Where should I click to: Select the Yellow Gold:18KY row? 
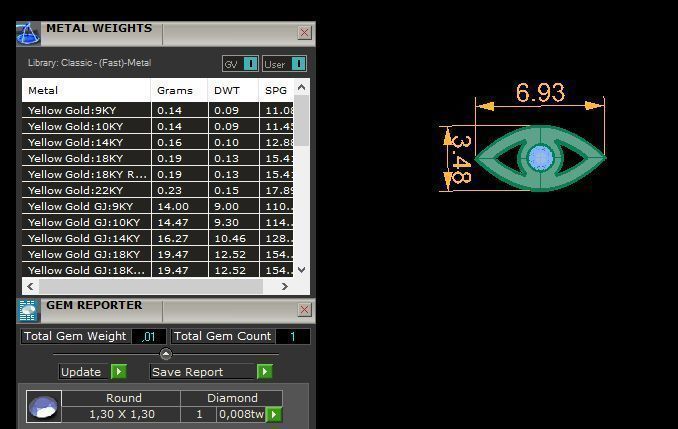157,158
